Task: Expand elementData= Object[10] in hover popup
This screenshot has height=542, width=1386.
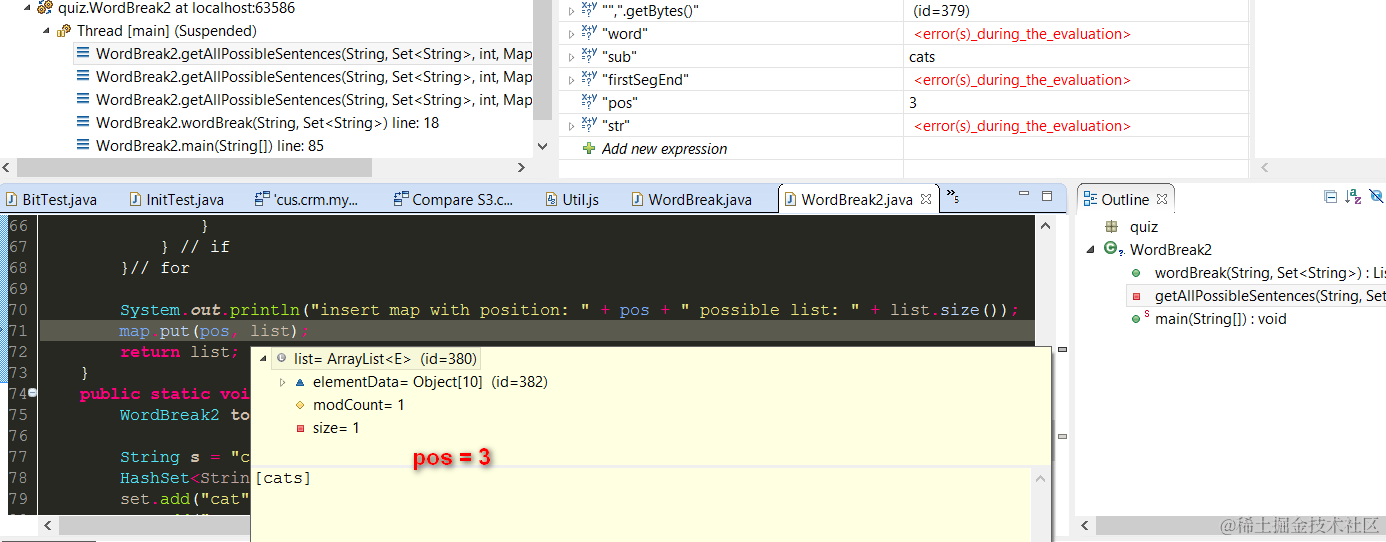Action: 283,382
